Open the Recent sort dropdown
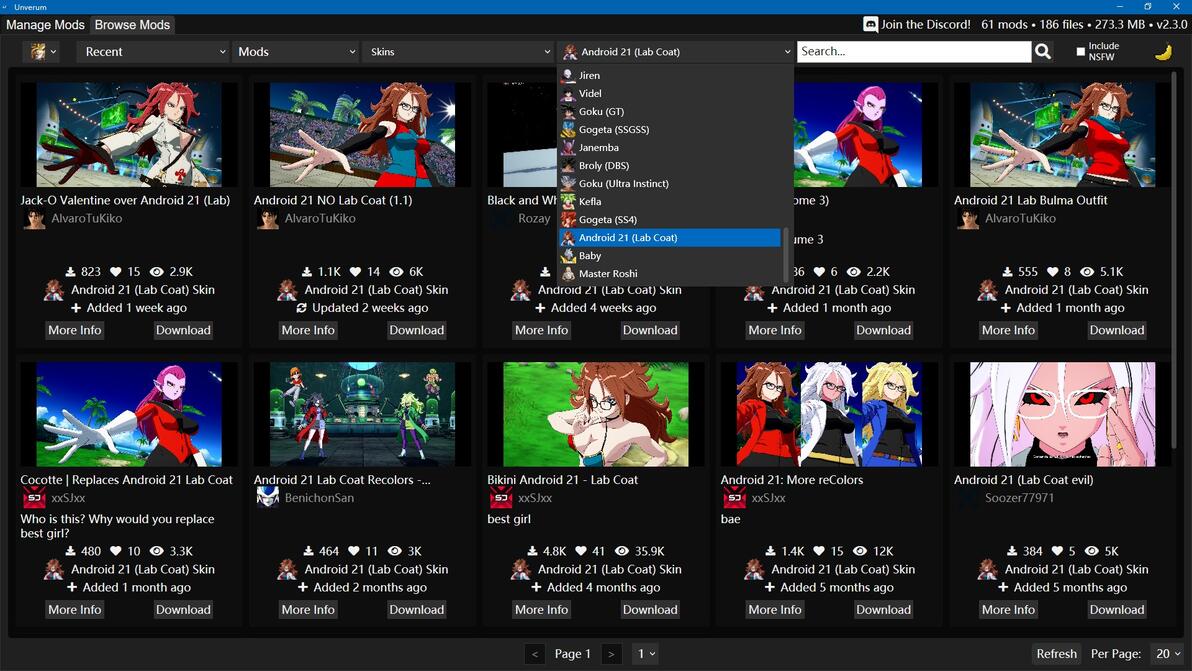 pos(153,52)
